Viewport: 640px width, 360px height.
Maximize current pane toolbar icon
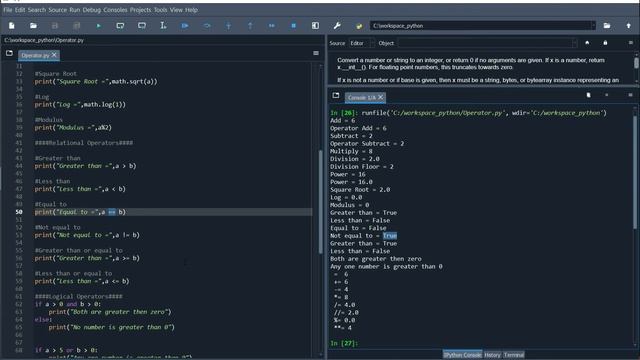tap(315, 26)
